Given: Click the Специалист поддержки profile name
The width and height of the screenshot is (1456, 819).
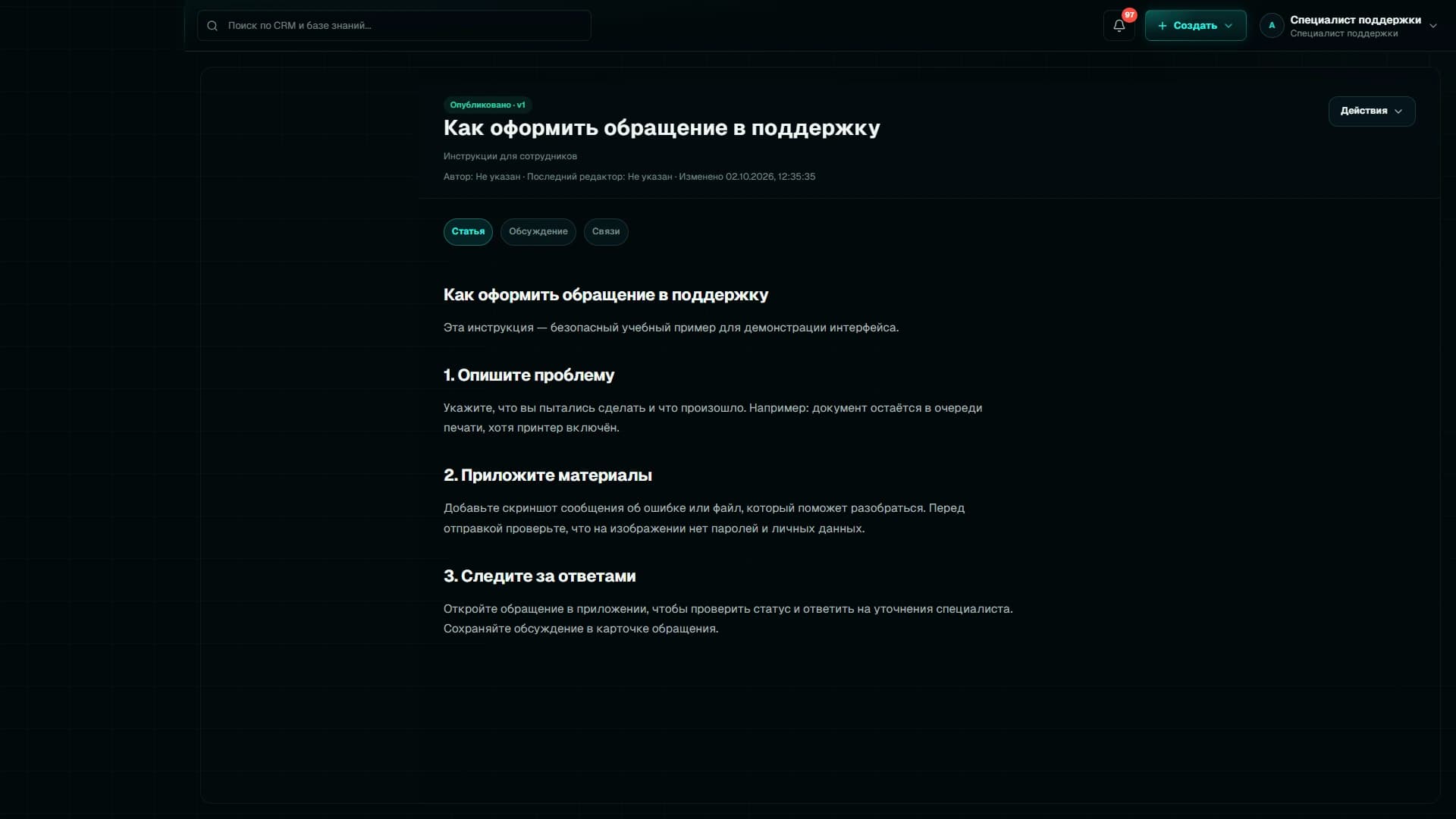Looking at the screenshot, I should (1355, 20).
